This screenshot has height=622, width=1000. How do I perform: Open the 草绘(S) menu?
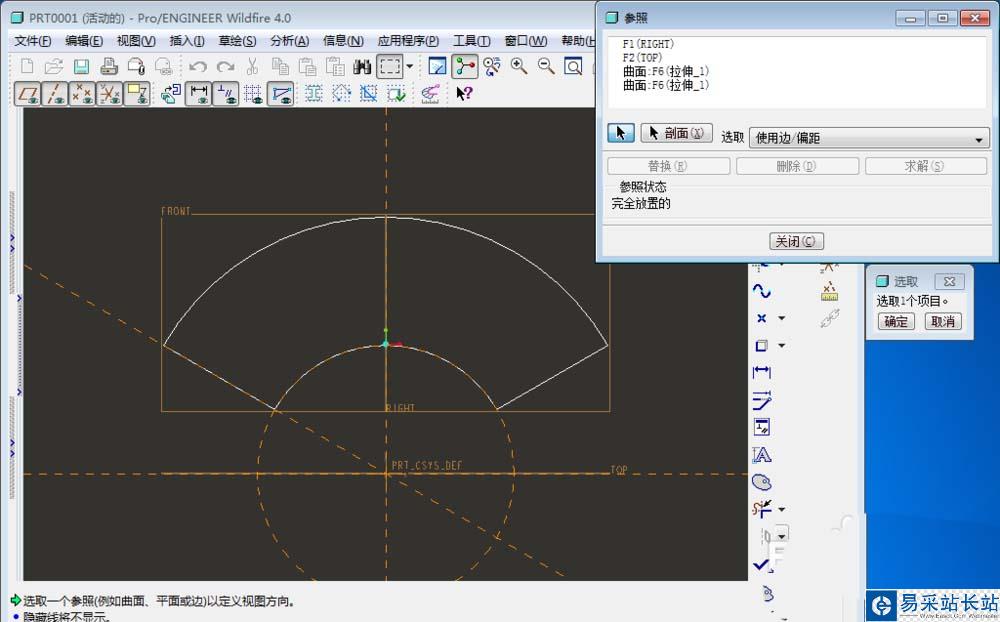(x=237, y=41)
